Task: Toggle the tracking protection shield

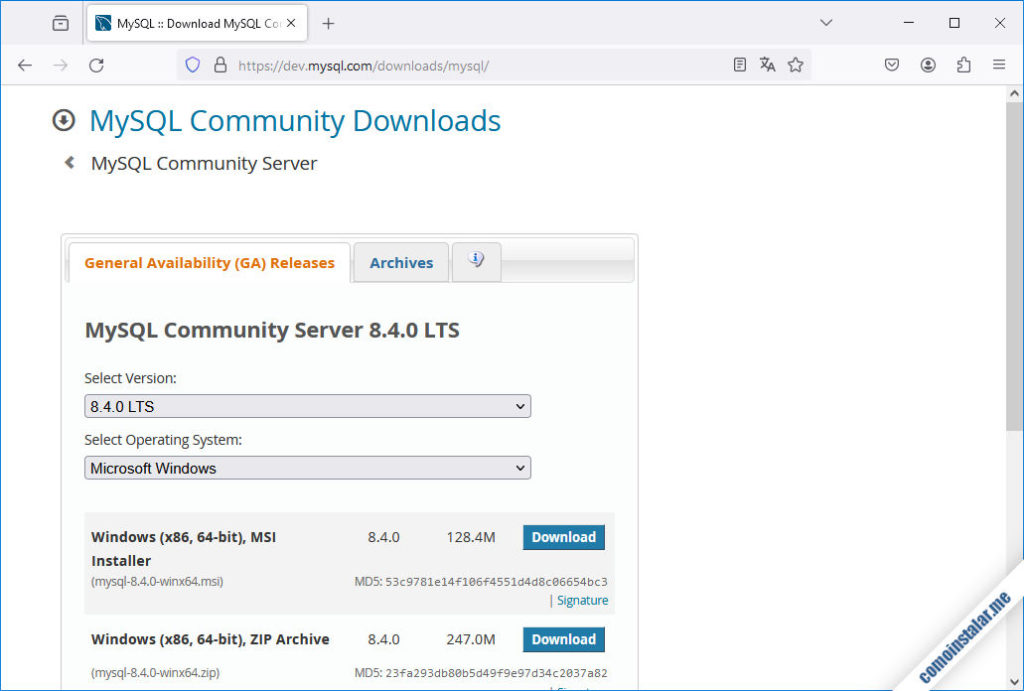Action: [x=191, y=64]
